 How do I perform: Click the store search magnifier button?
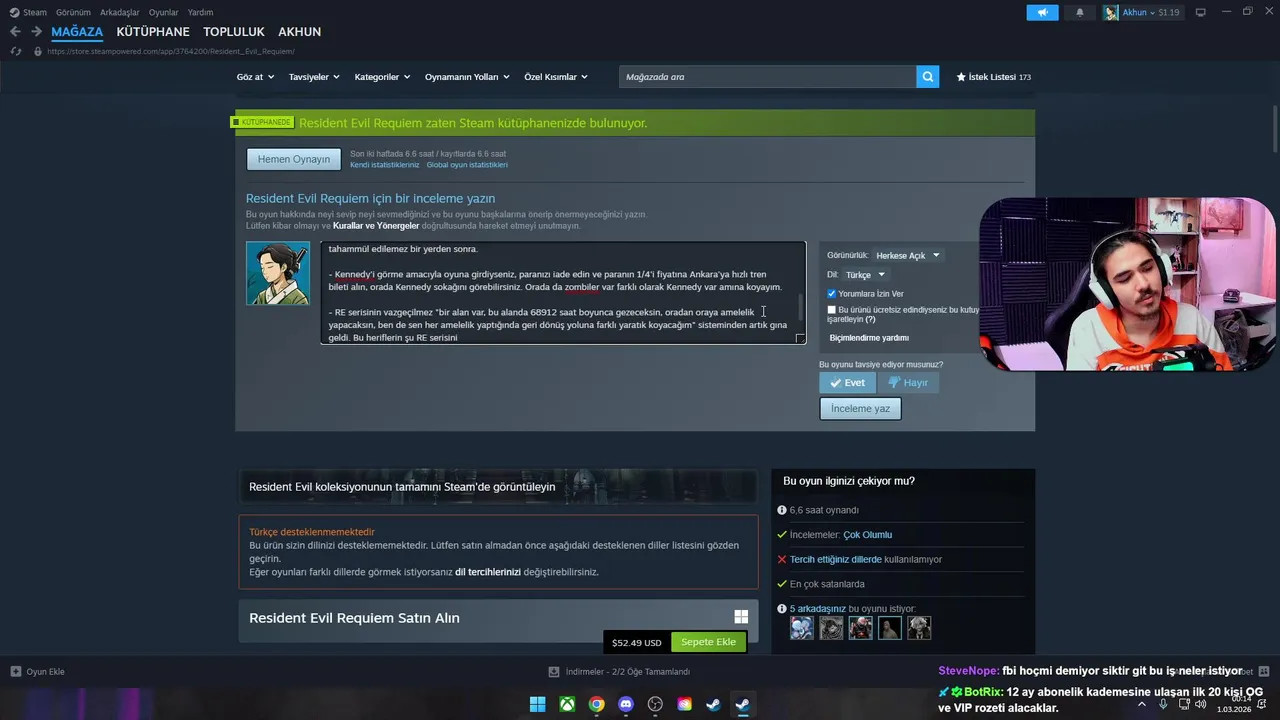coord(928,76)
